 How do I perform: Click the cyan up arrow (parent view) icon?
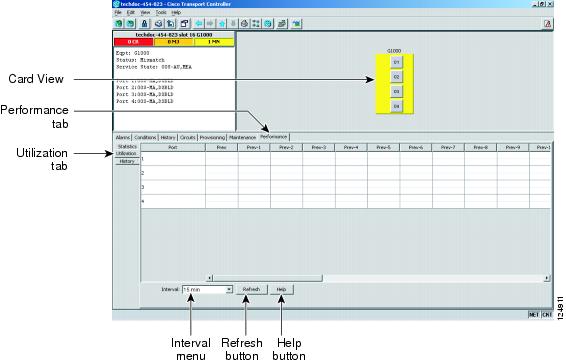[222, 24]
